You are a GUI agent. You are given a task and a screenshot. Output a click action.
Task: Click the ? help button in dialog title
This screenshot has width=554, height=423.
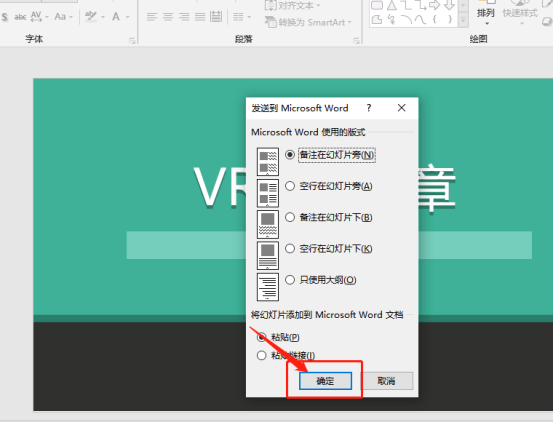click(369, 108)
